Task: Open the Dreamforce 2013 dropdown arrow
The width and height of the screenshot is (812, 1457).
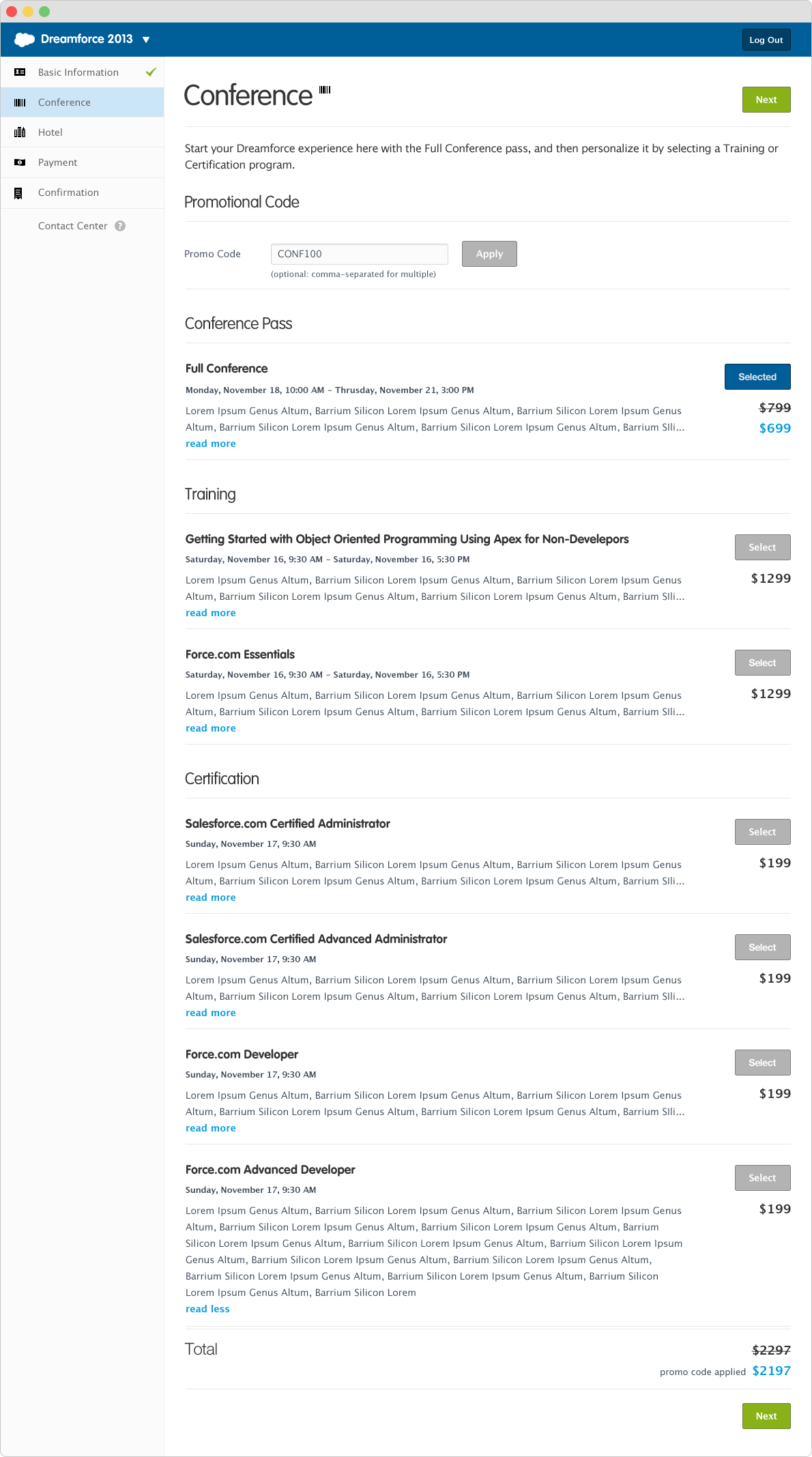Action: 146,40
